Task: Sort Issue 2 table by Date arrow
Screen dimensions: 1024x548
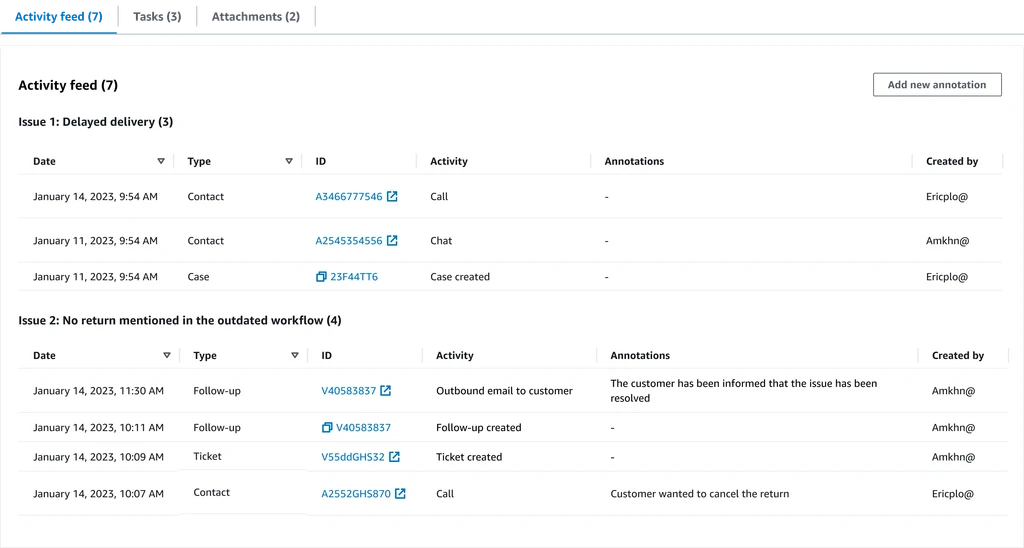Action: click(x=167, y=355)
